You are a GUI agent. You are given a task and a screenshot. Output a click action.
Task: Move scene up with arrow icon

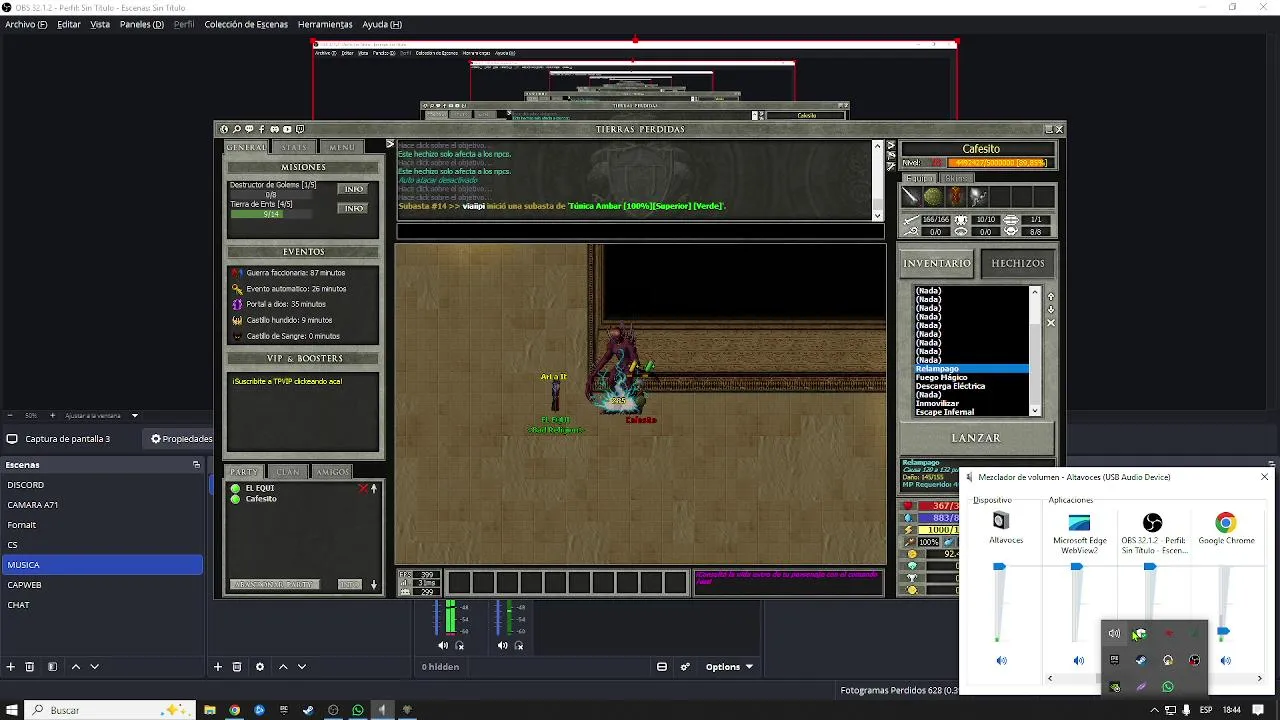(x=76, y=667)
